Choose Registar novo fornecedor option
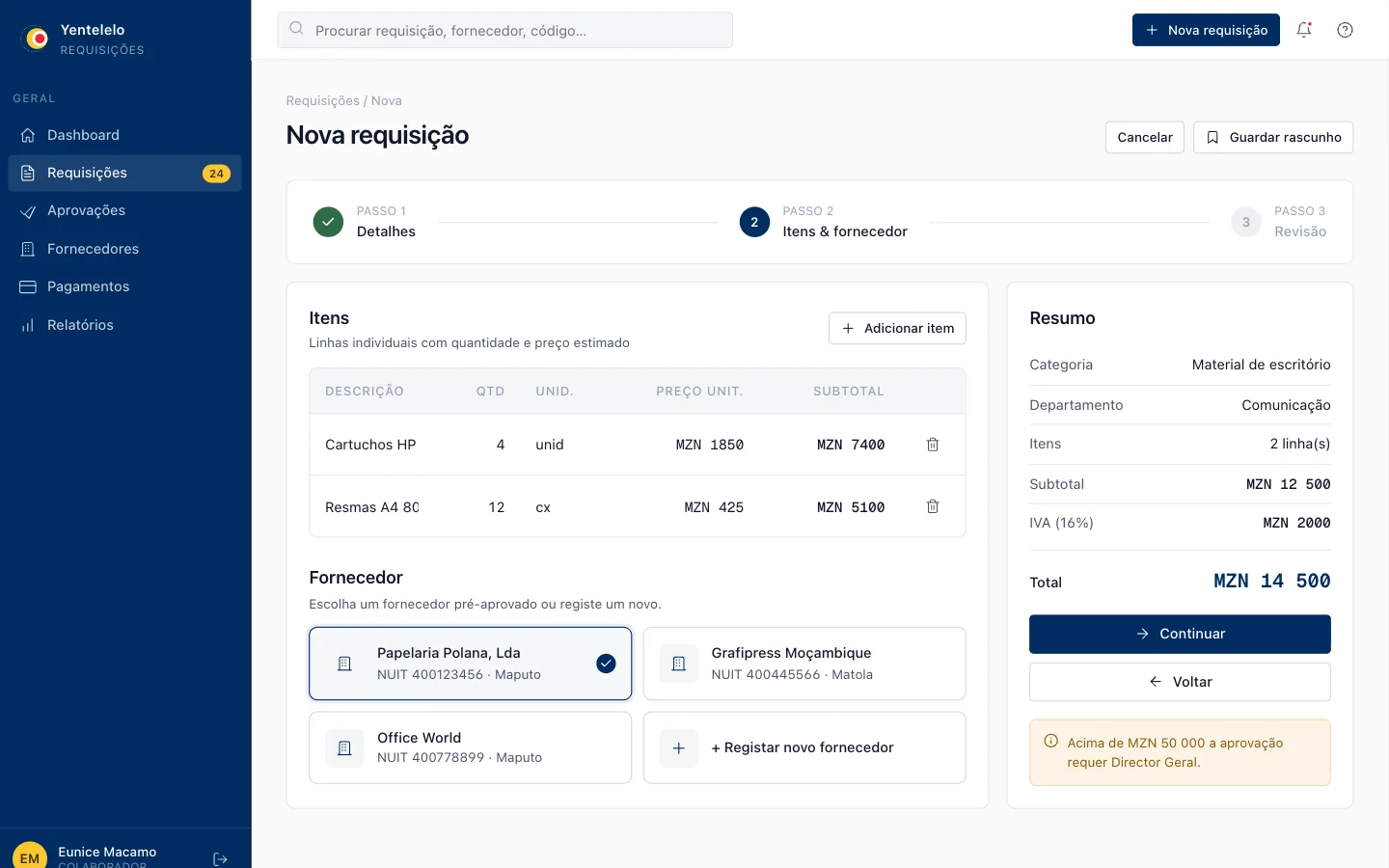 point(804,747)
